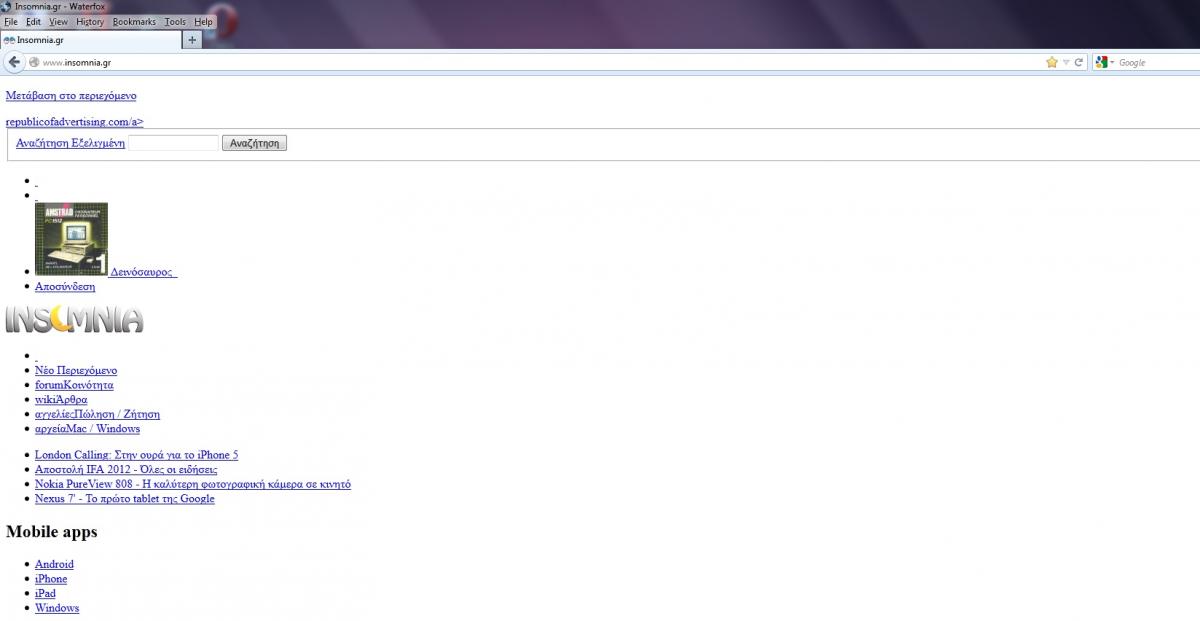Image resolution: width=1200 pixels, height=621 pixels.
Task: Open the Νέο Περιεχόμενο link
Action: [x=76, y=370]
